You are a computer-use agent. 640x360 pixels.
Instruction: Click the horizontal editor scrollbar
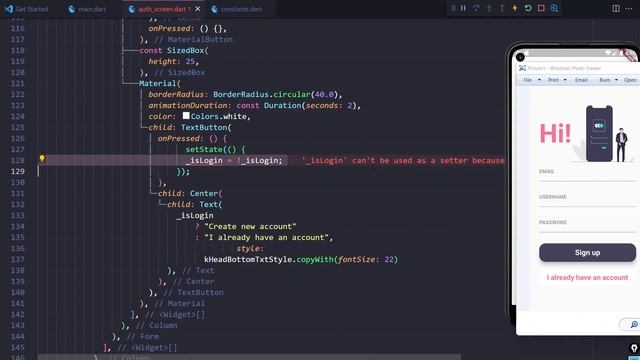[x=249, y=357]
